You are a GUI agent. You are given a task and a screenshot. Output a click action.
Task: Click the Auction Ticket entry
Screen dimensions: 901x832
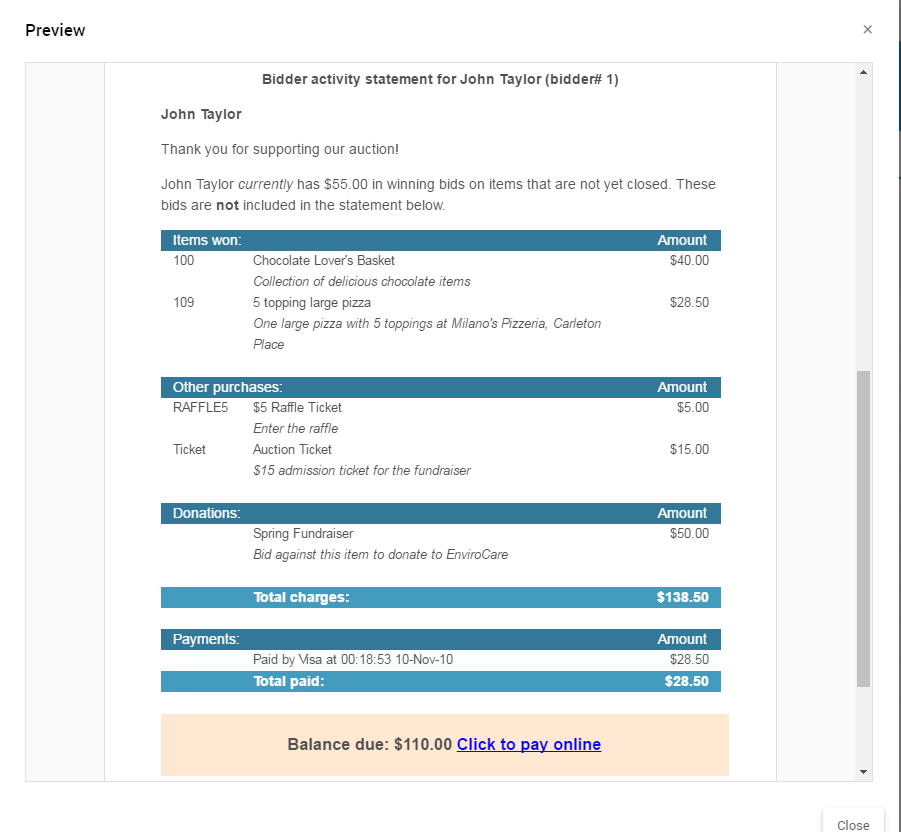pos(292,450)
